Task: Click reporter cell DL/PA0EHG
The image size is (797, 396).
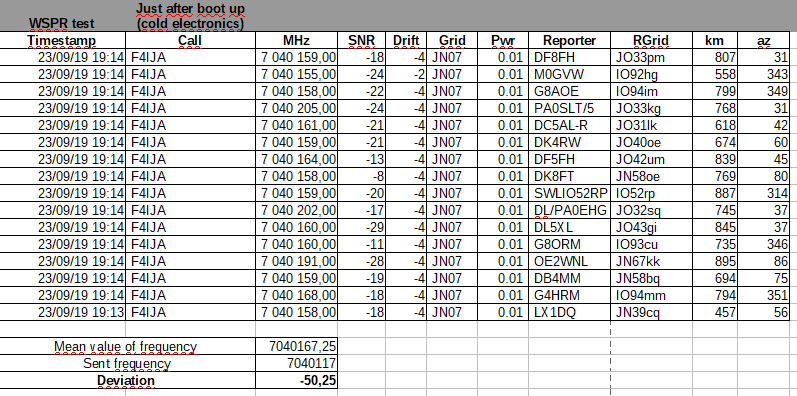Action: tap(569, 210)
